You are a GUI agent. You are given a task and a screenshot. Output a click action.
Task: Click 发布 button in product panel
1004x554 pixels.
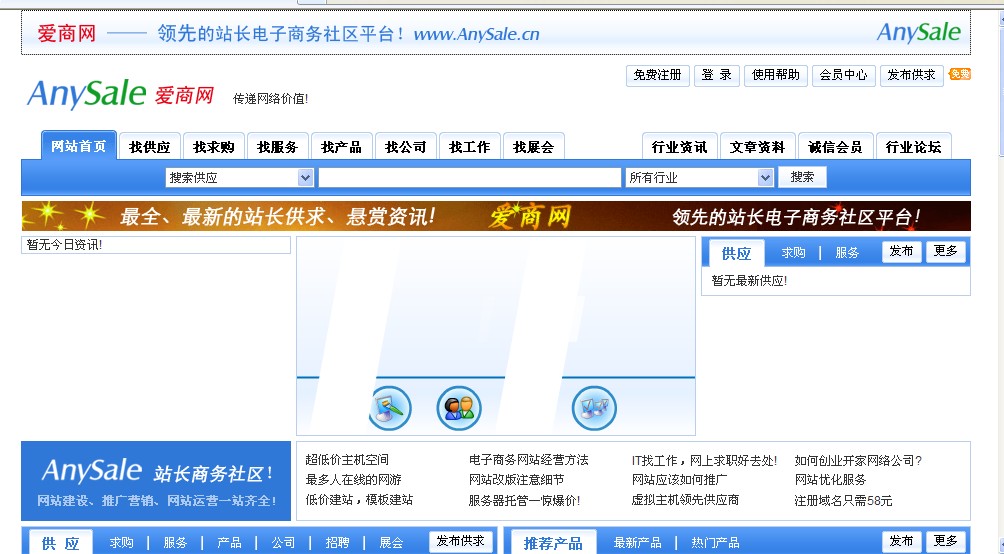tap(902, 541)
